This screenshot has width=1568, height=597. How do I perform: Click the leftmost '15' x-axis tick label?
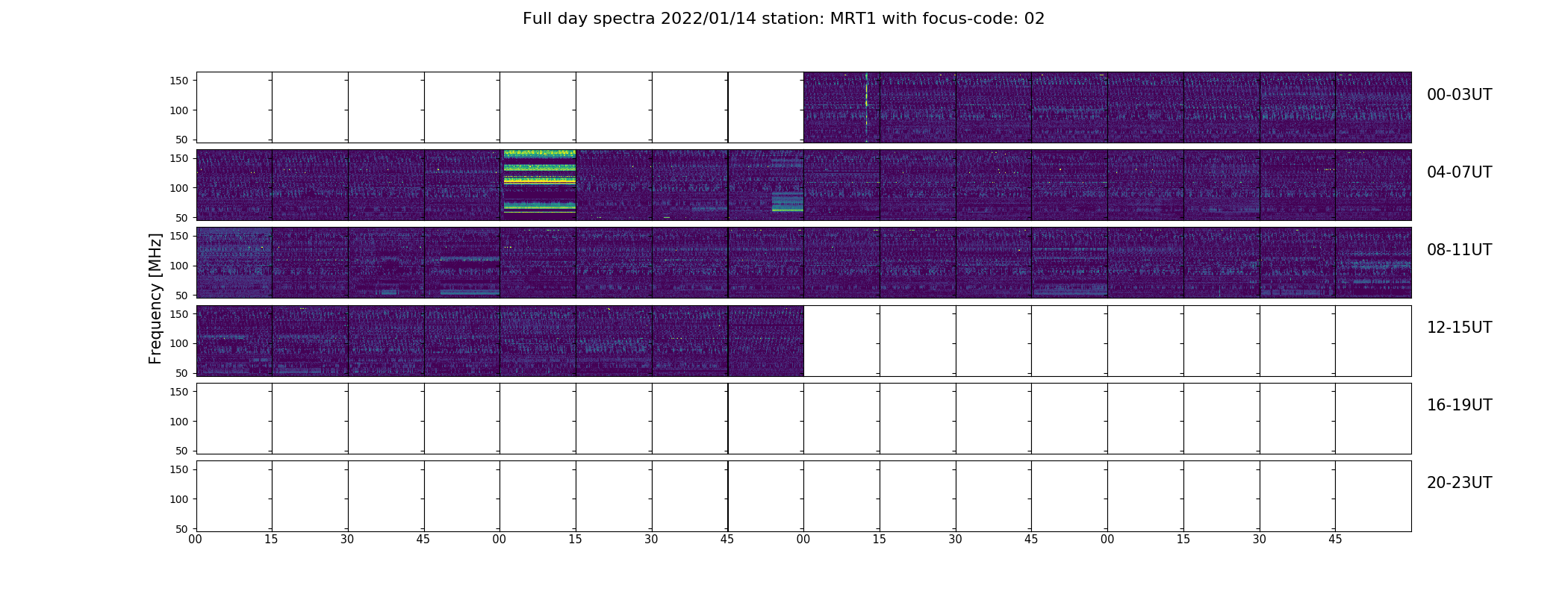tap(272, 540)
